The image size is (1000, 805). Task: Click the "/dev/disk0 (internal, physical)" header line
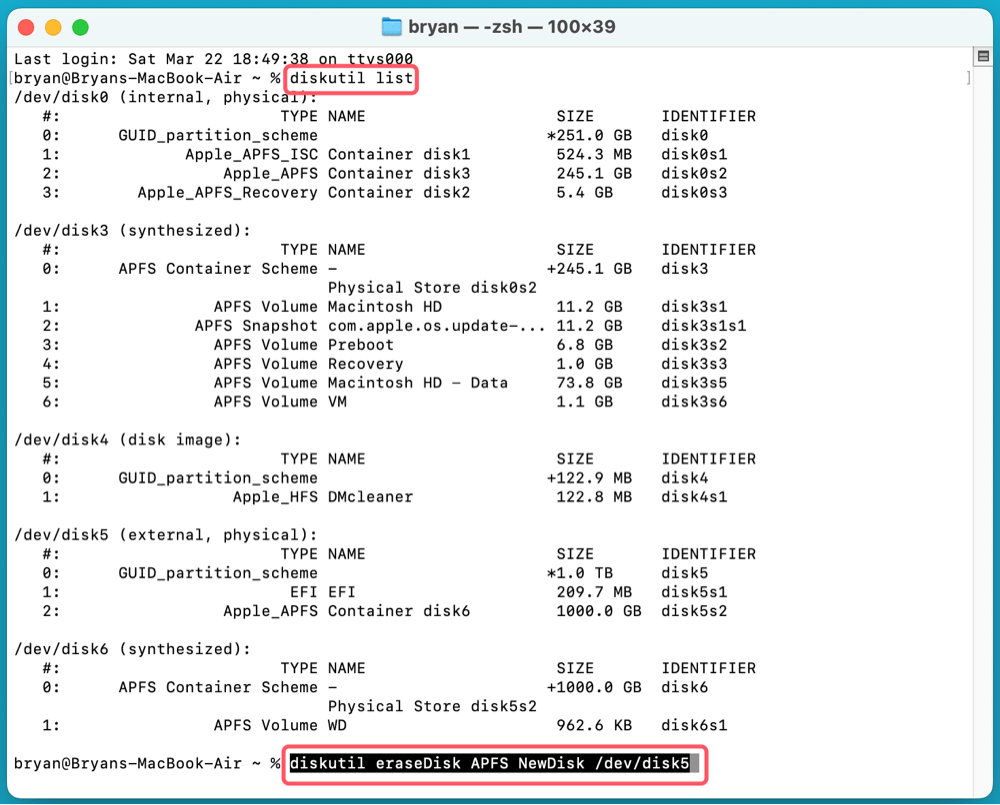pyautogui.click(x=165, y=97)
